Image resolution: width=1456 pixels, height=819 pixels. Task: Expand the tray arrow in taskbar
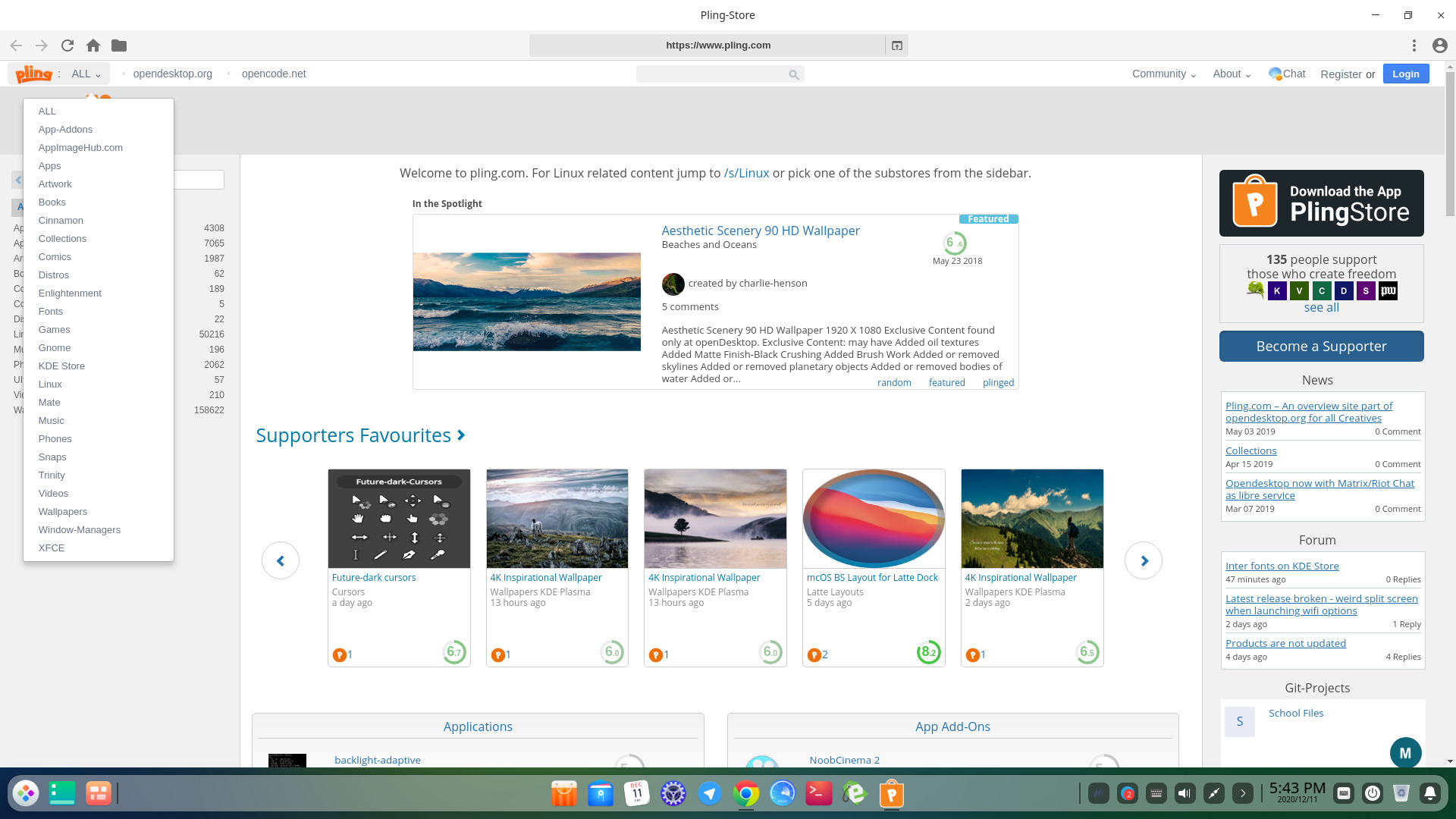point(1243,794)
